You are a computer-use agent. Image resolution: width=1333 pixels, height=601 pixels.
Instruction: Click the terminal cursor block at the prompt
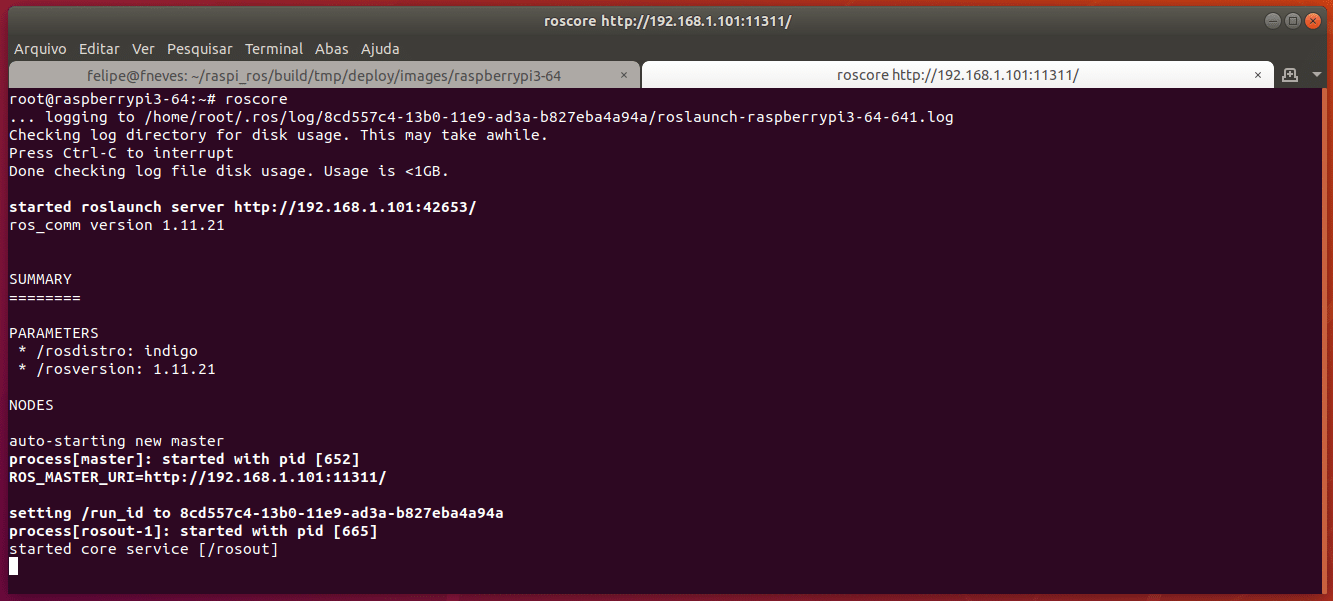(x=14, y=566)
